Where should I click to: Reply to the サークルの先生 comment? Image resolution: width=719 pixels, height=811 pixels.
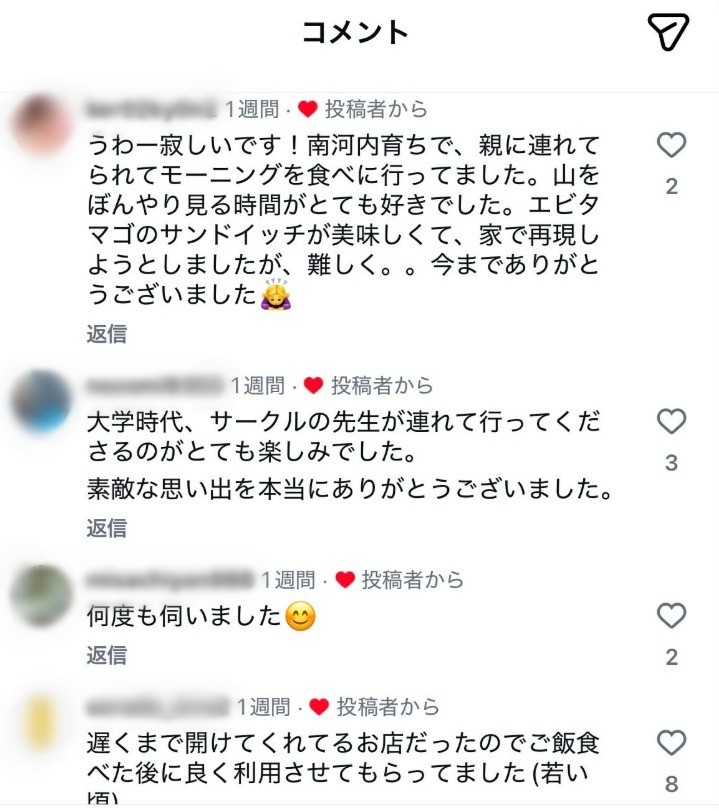pyautogui.click(x=107, y=528)
